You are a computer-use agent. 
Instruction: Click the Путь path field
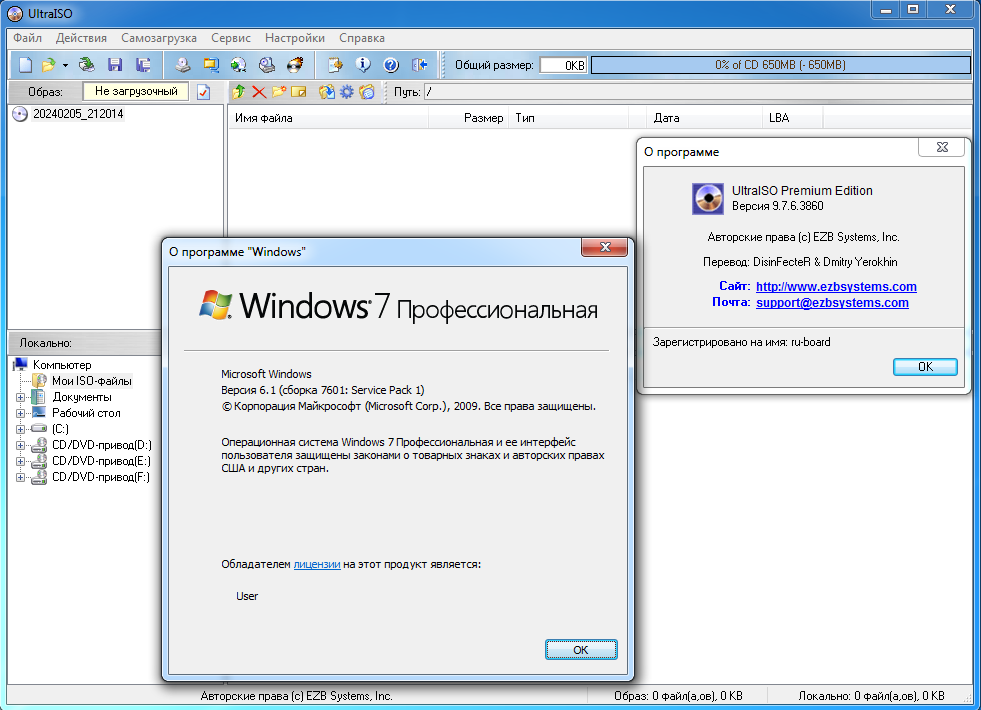tap(698, 92)
